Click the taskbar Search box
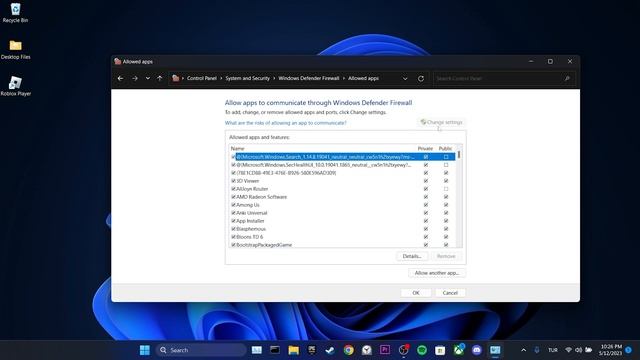The image size is (640, 360). click(200, 350)
